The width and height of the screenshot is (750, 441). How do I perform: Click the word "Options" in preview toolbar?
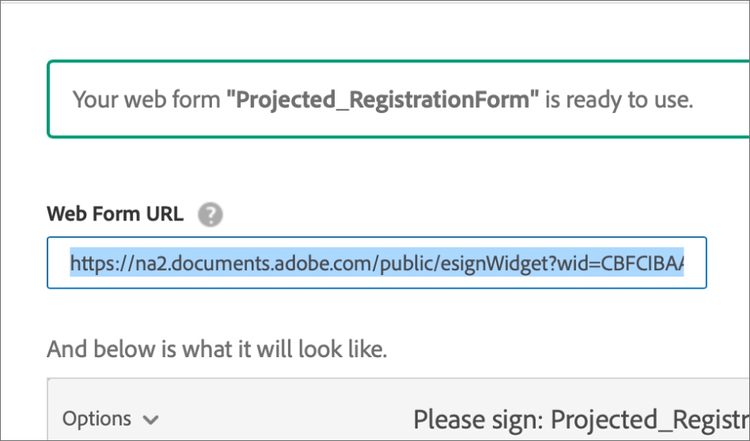coord(97,418)
